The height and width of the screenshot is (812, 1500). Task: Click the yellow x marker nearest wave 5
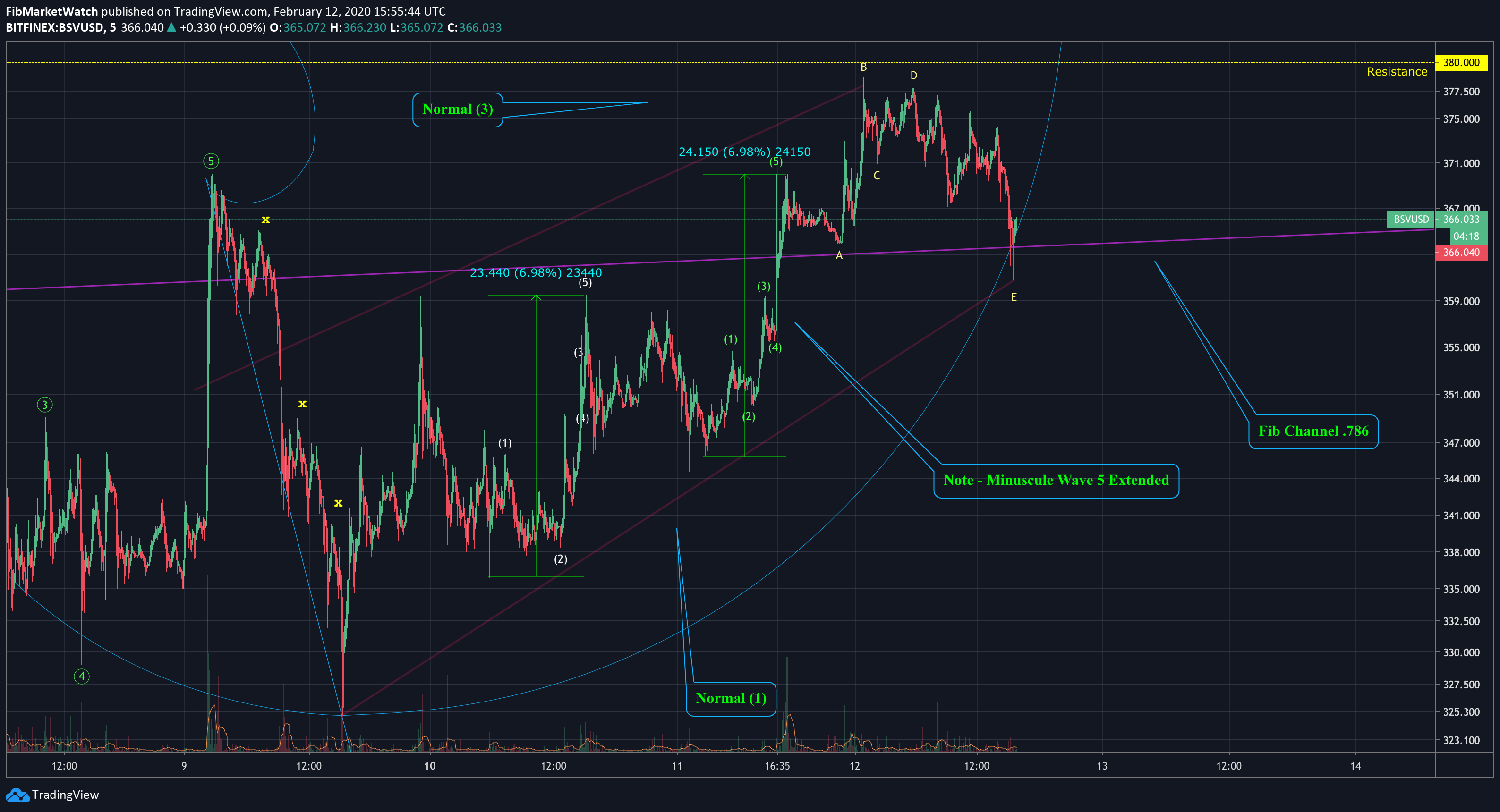(265, 220)
